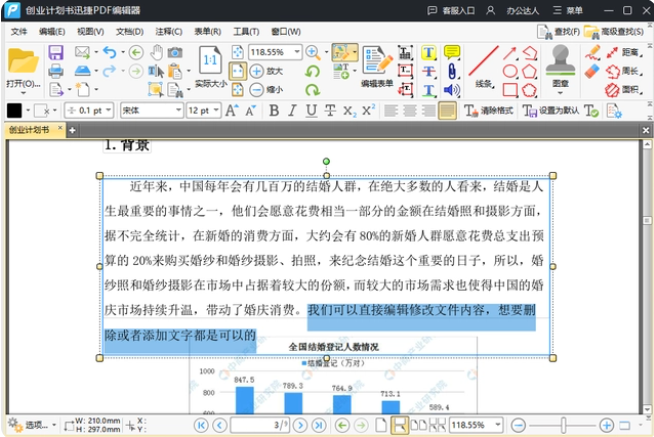Open the Stamp tool
This screenshot has height=437, width=654.
click(560, 61)
